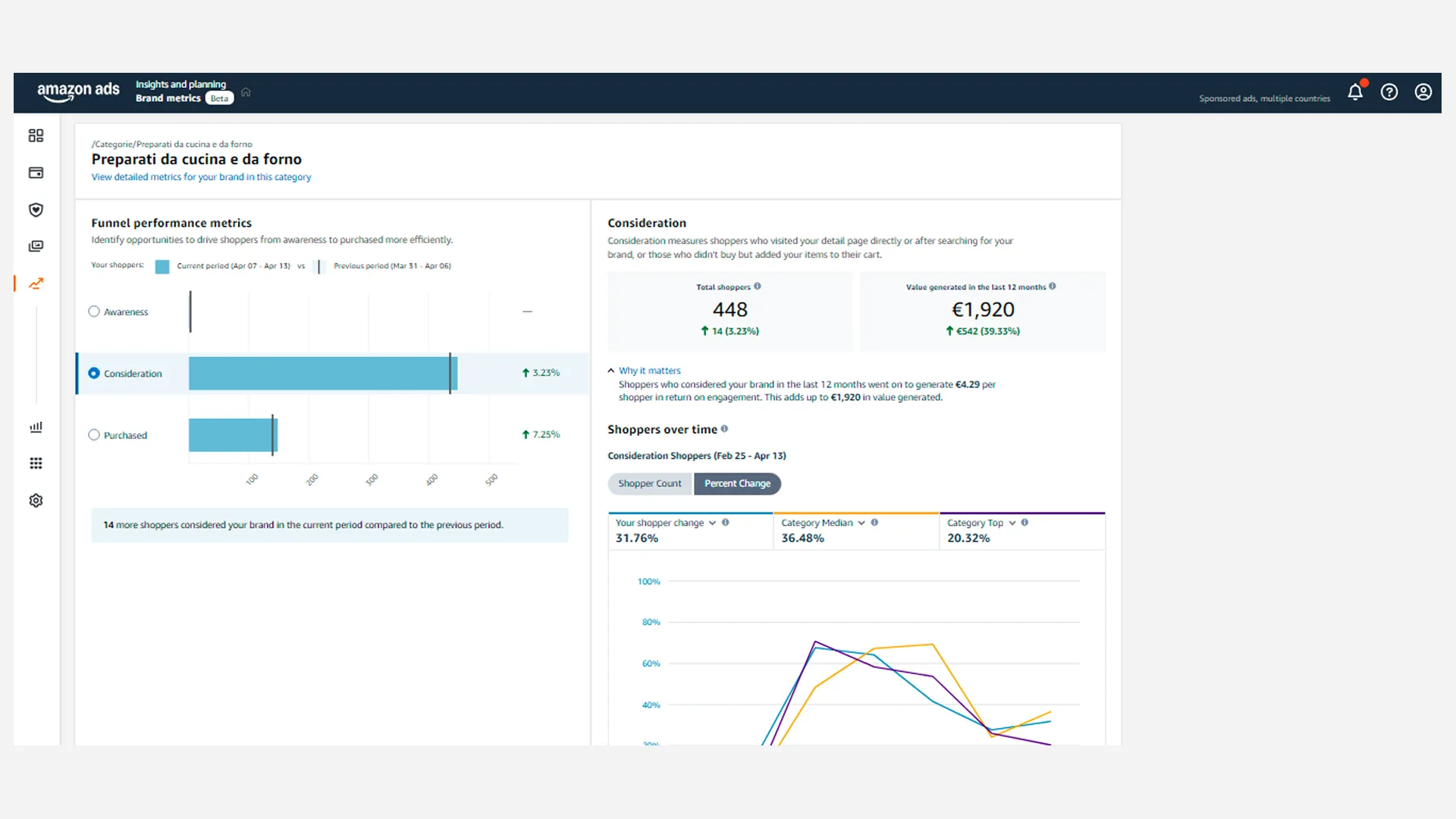Select the Consideration radio button
Screen dimensions: 1456x819
pyautogui.click(x=94, y=373)
